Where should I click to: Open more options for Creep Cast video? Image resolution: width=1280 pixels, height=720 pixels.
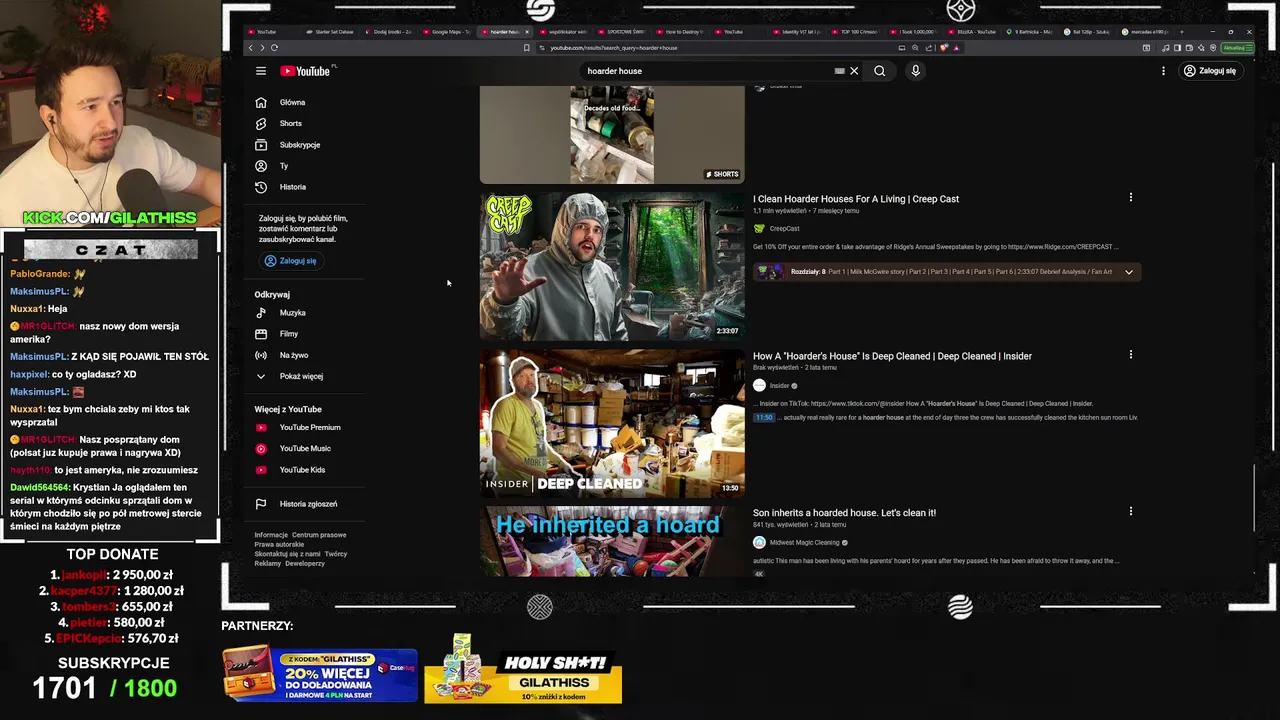(x=1131, y=198)
